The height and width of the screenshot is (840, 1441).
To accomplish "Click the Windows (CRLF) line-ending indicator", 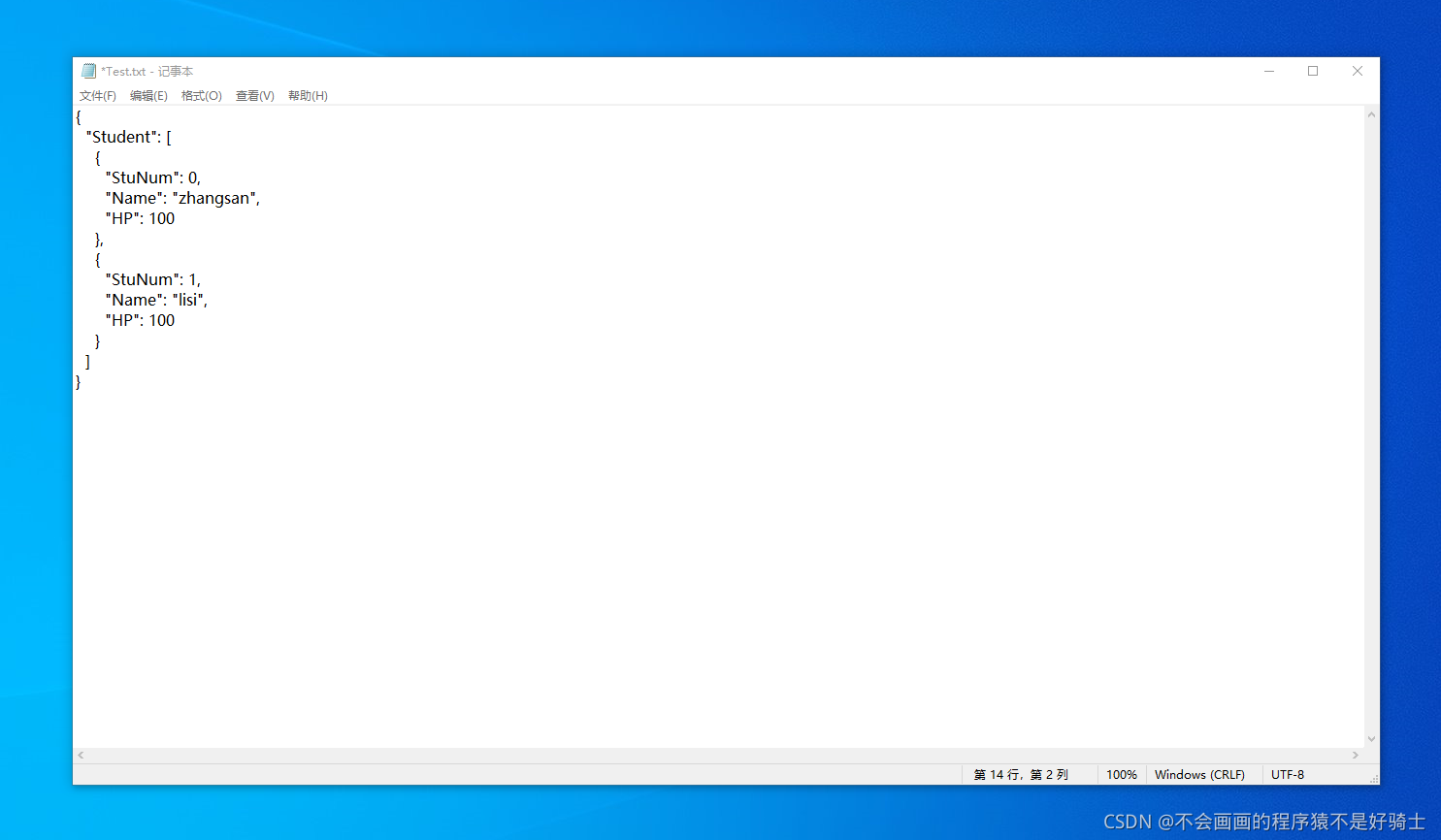I will (x=1202, y=774).
